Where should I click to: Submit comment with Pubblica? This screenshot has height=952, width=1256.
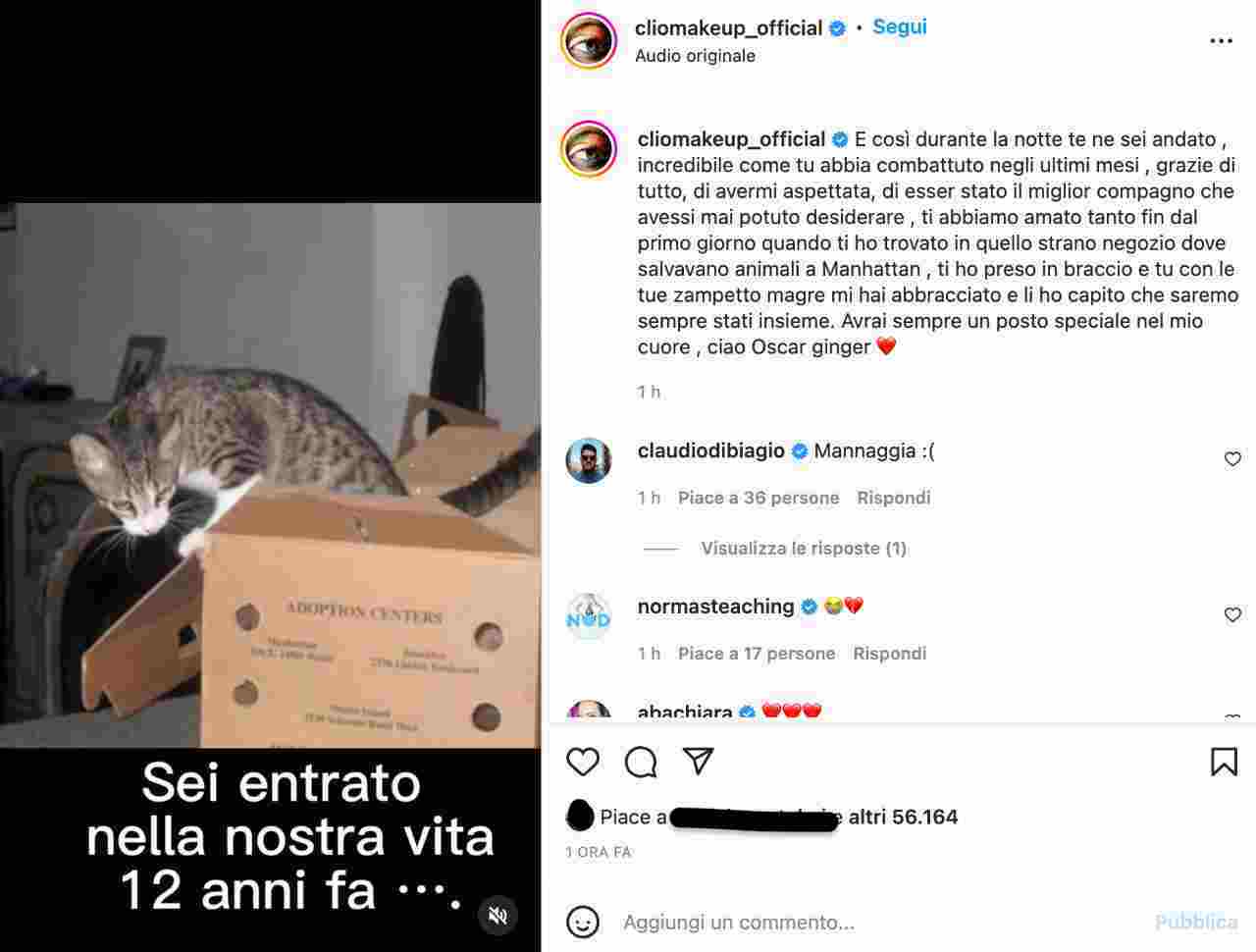[x=1196, y=922]
